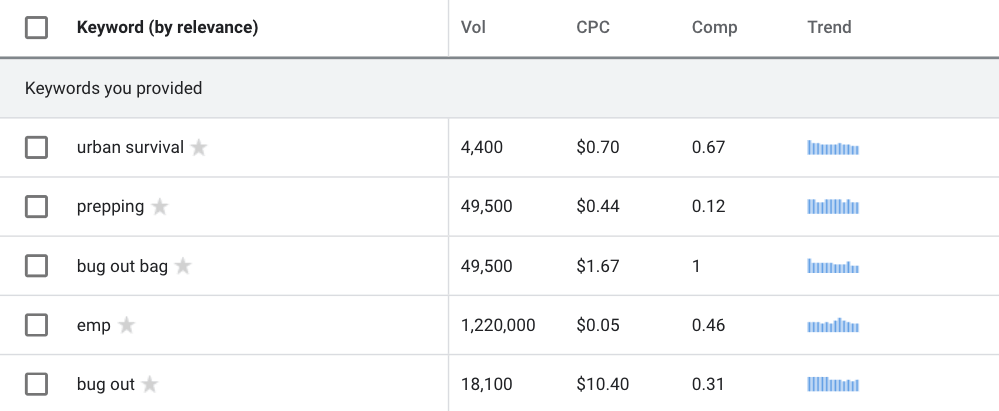Select the prepping row checkbox

click(36, 206)
